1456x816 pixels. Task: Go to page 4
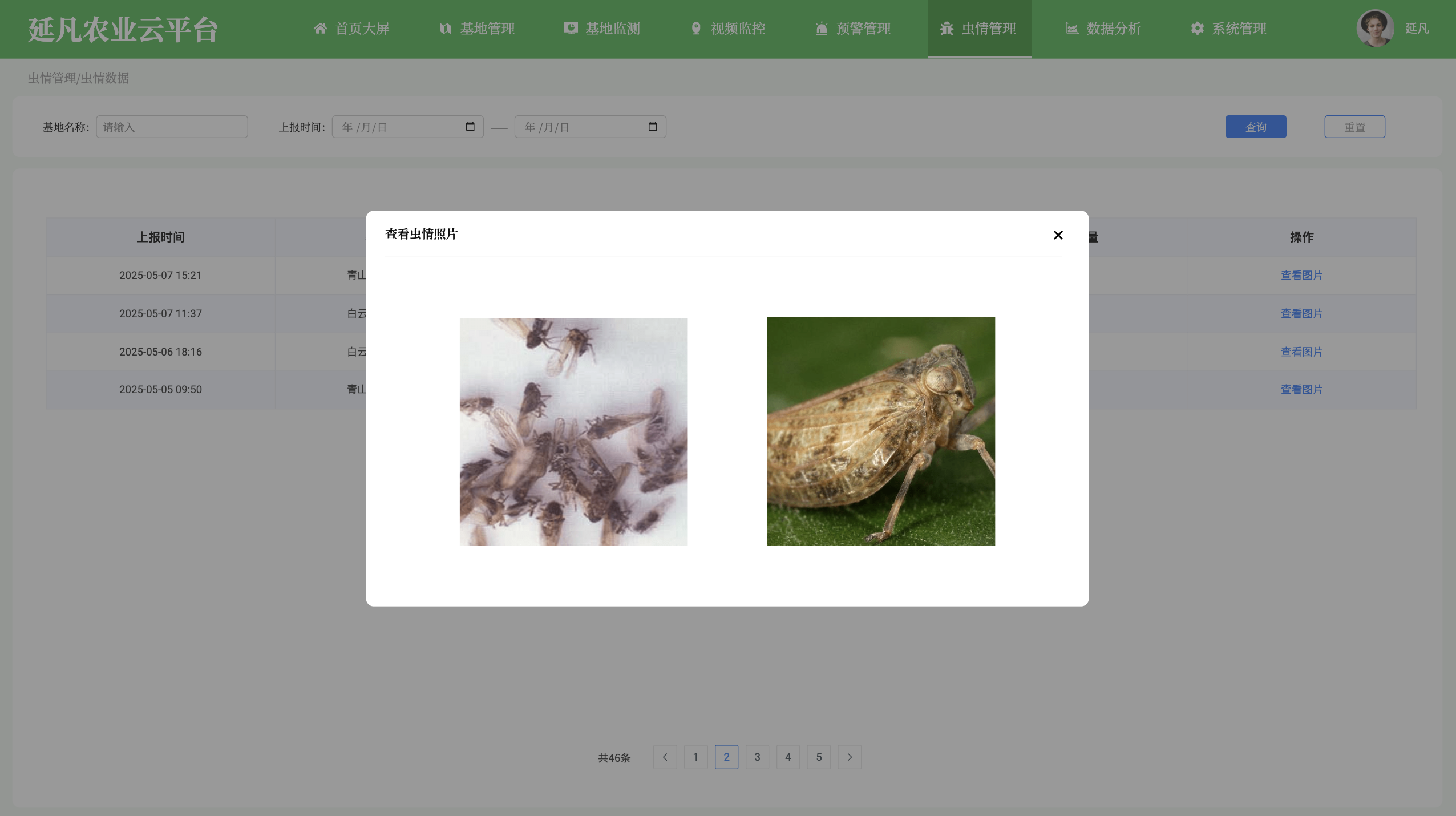coord(788,757)
